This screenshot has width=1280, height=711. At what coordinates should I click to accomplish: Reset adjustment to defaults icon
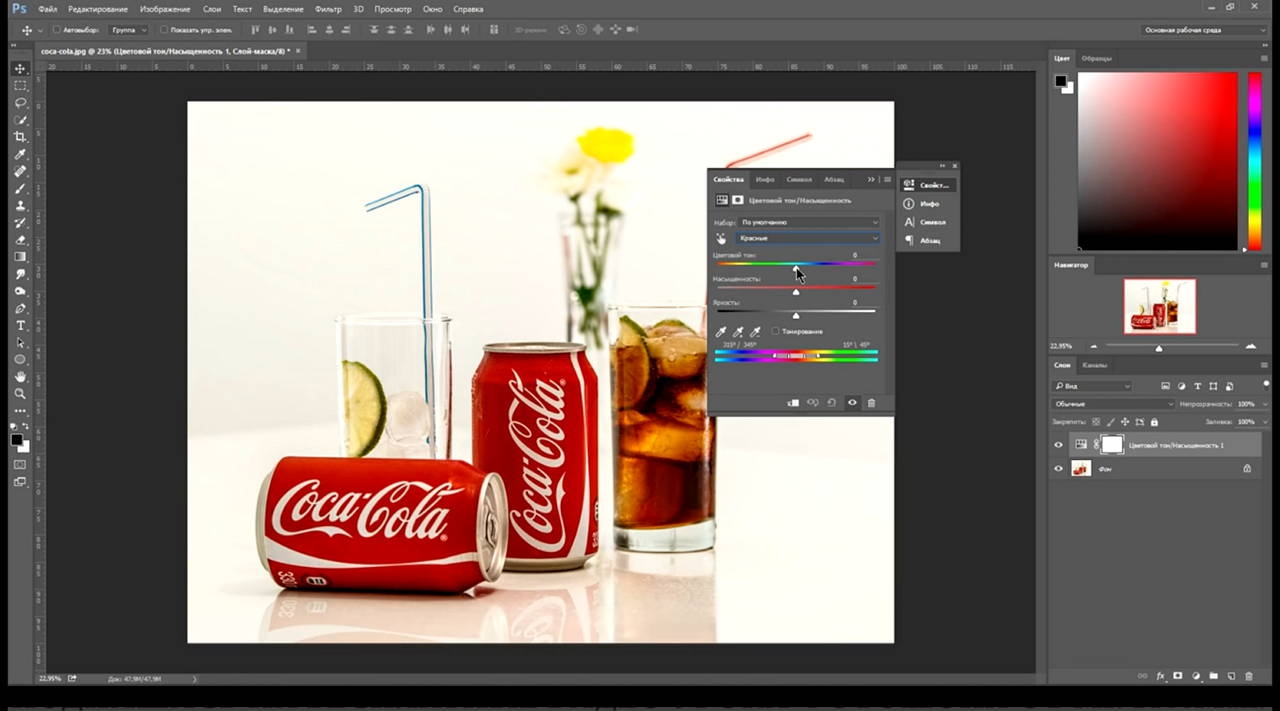[831, 402]
